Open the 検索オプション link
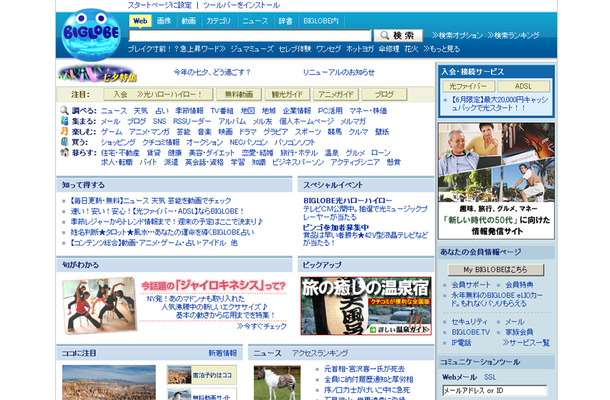Image resolution: width=610 pixels, height=400 pixels. click(x=457, y=35)
